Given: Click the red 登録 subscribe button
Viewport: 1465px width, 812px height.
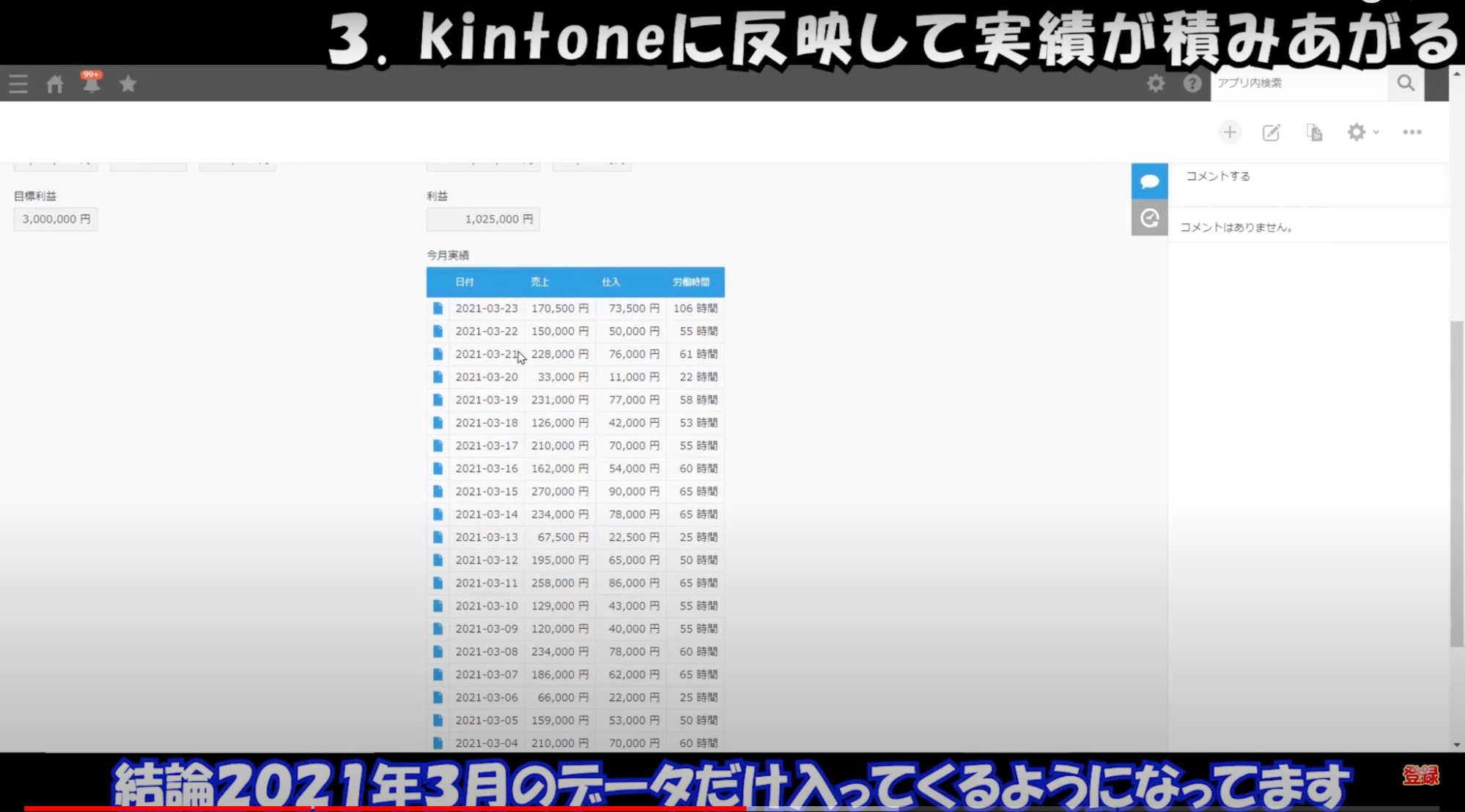Looking at the screenshot, I should (x=1420, y=775).
